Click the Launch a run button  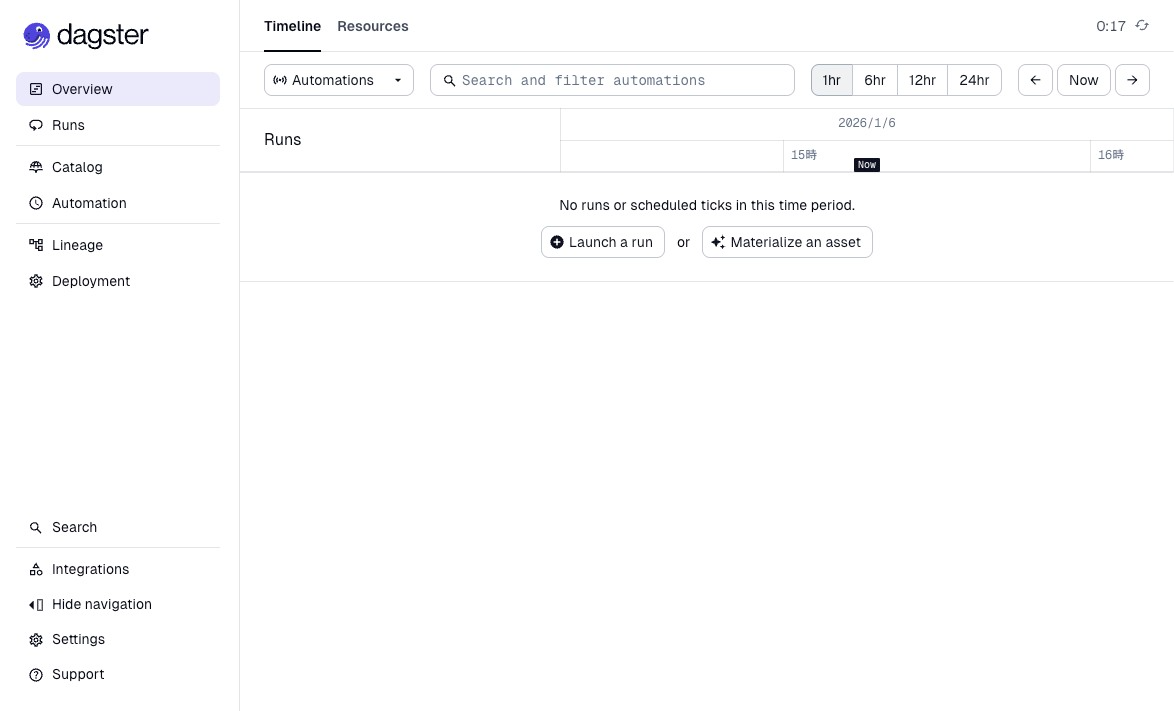tap(602, 242)
